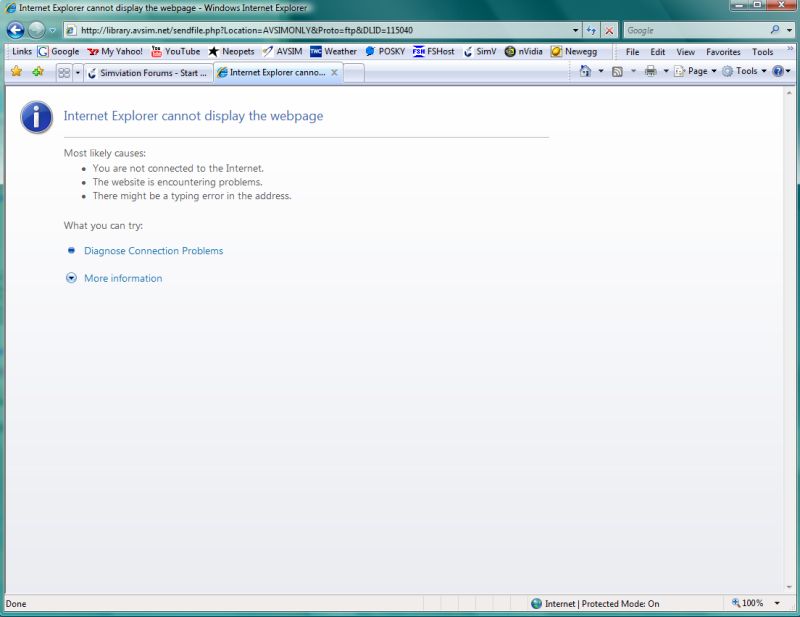
Task: Expand the More information section
Action: pos(123,279)
